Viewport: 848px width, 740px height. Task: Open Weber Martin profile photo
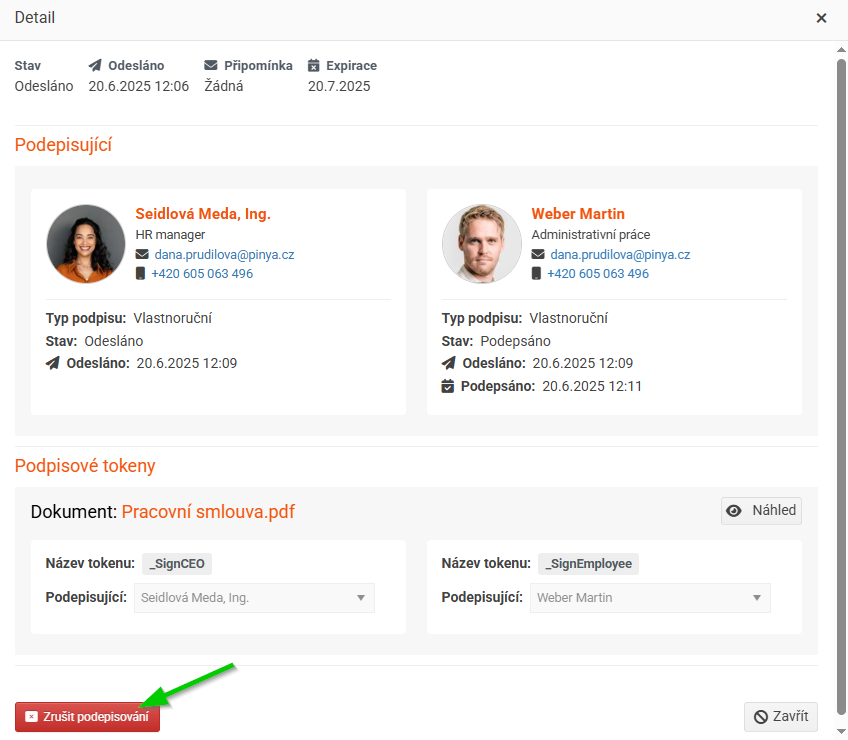click(482, 243)
